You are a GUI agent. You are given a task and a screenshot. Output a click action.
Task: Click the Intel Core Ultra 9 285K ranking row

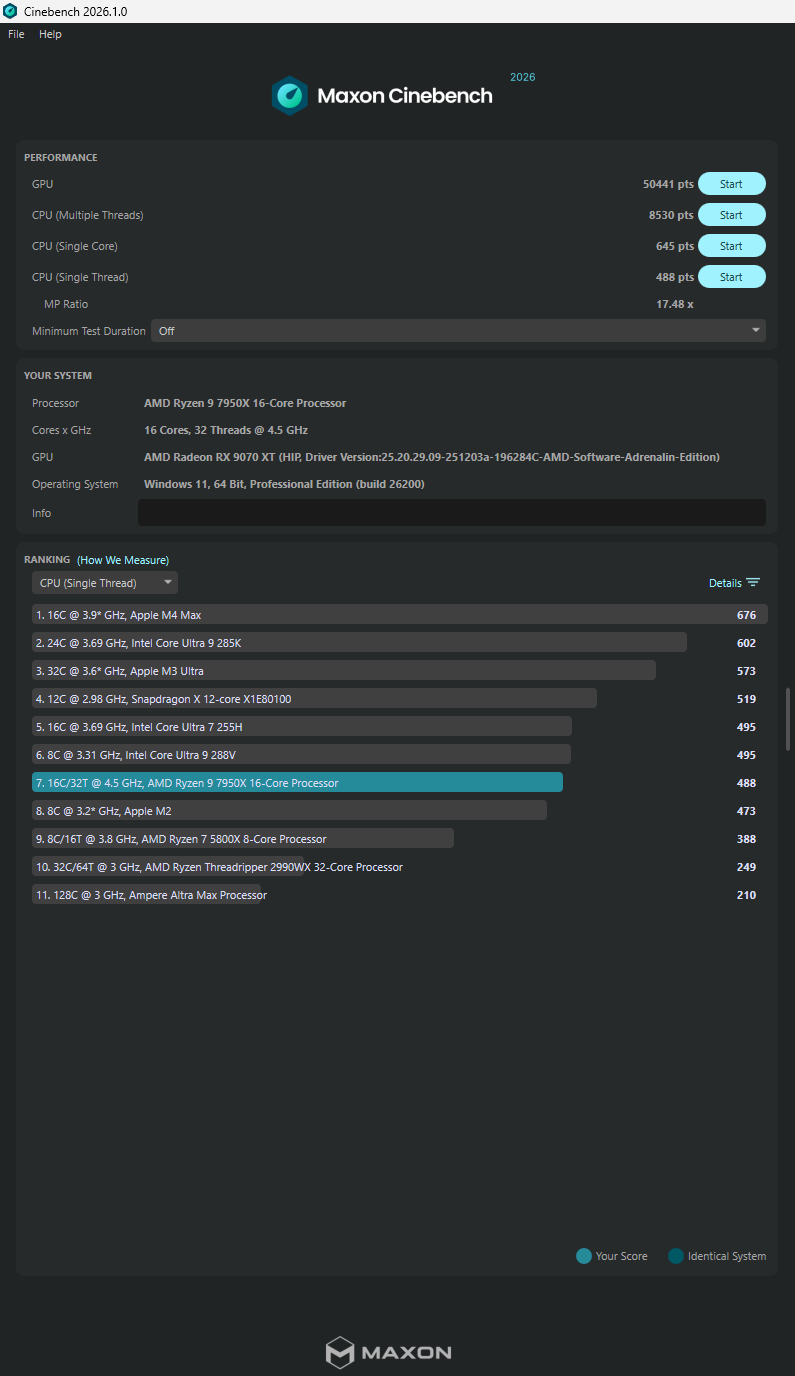[x=359, y=643]
